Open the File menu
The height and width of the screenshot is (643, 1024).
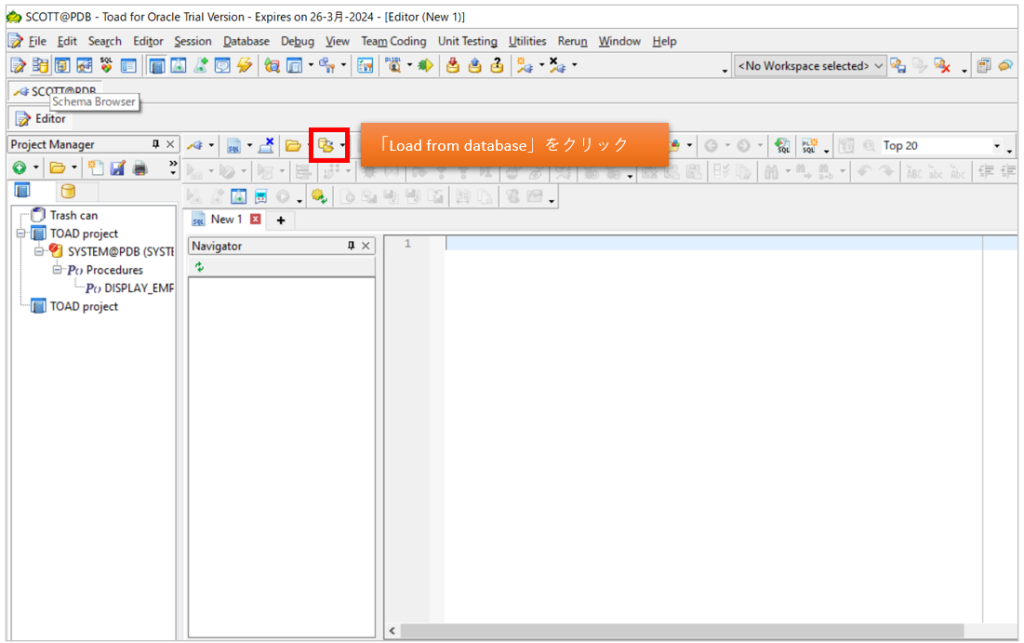tap(37, 41)
